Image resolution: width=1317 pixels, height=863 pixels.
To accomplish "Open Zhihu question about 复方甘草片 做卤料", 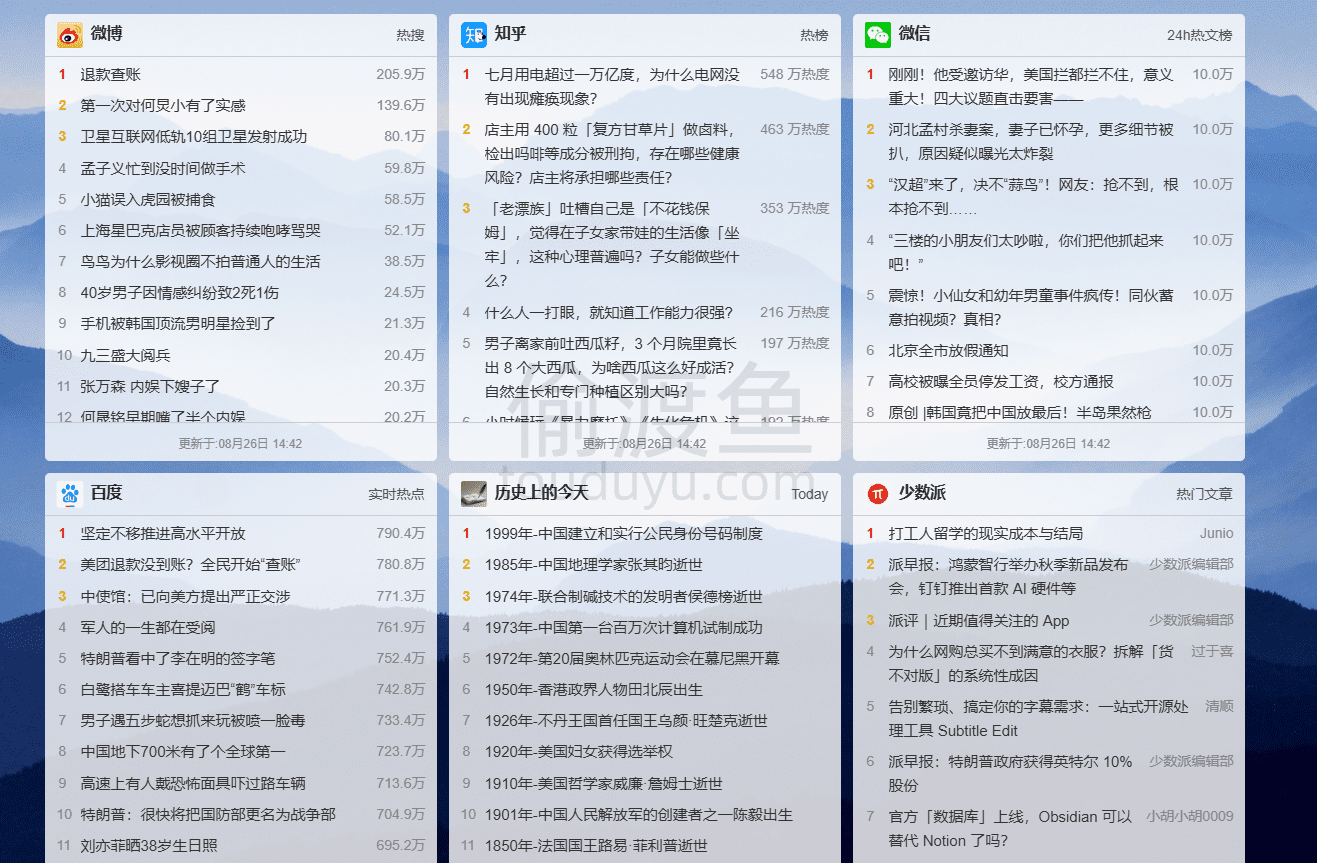I will [x=613, y=153].
